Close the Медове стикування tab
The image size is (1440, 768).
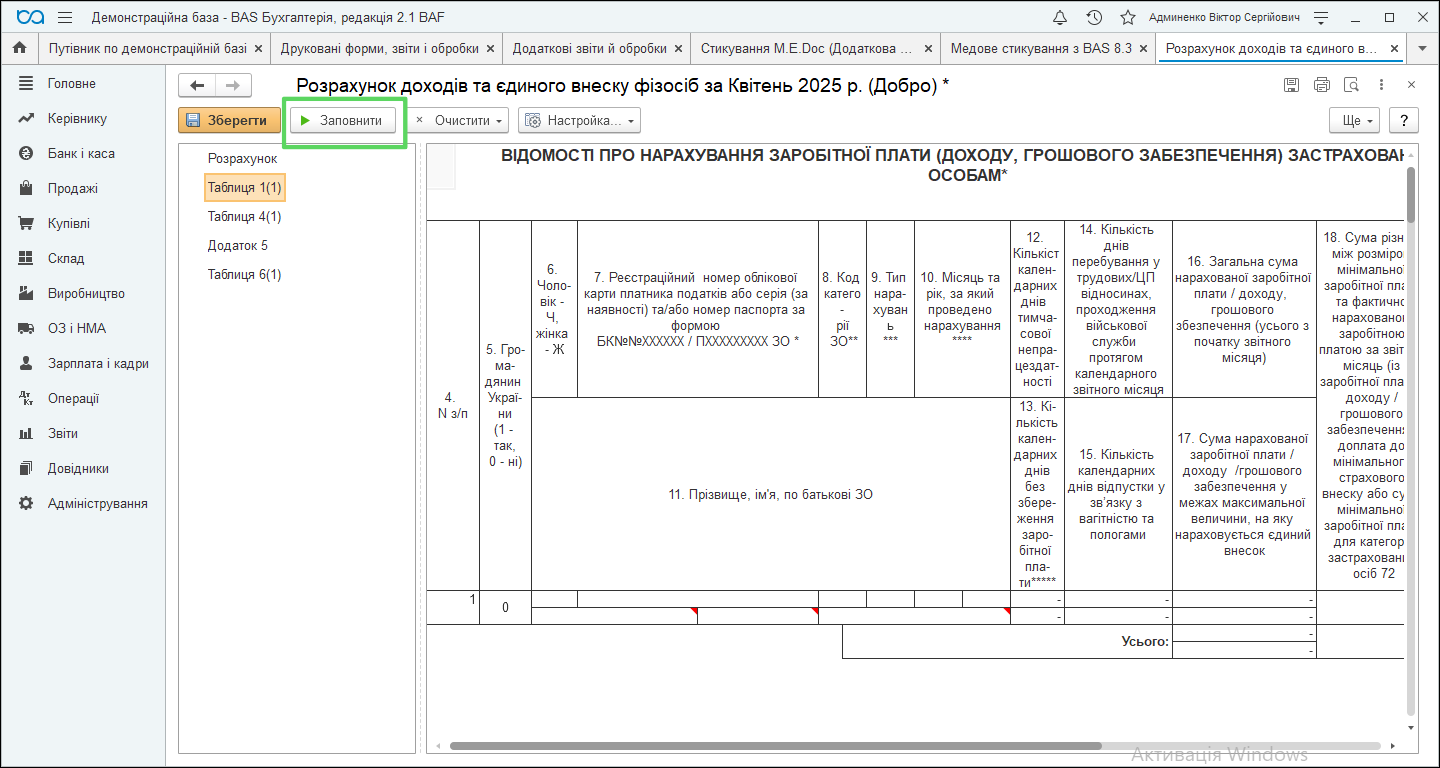[1145, 48]
